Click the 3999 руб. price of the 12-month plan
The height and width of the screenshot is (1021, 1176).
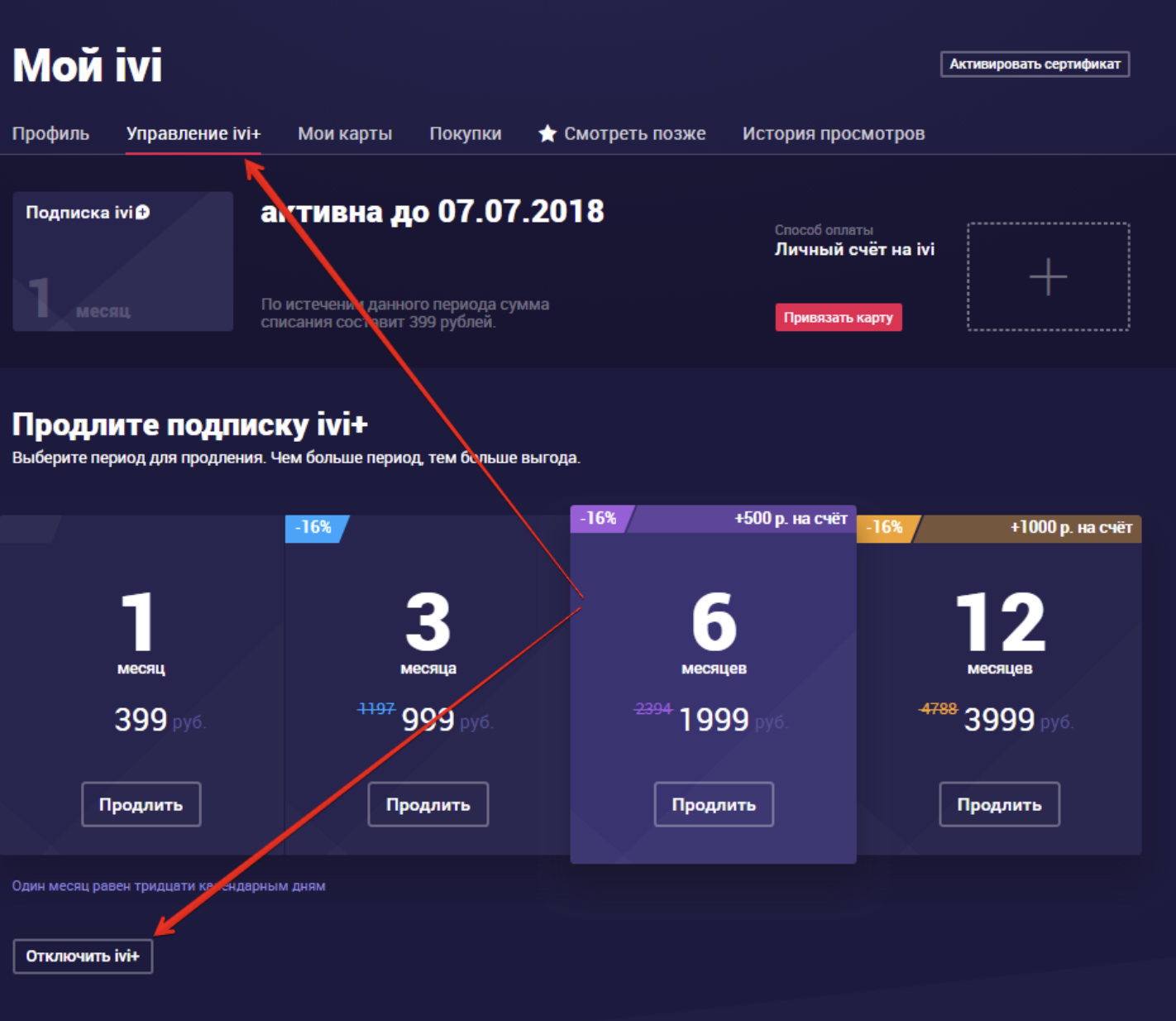point(1019,720)
